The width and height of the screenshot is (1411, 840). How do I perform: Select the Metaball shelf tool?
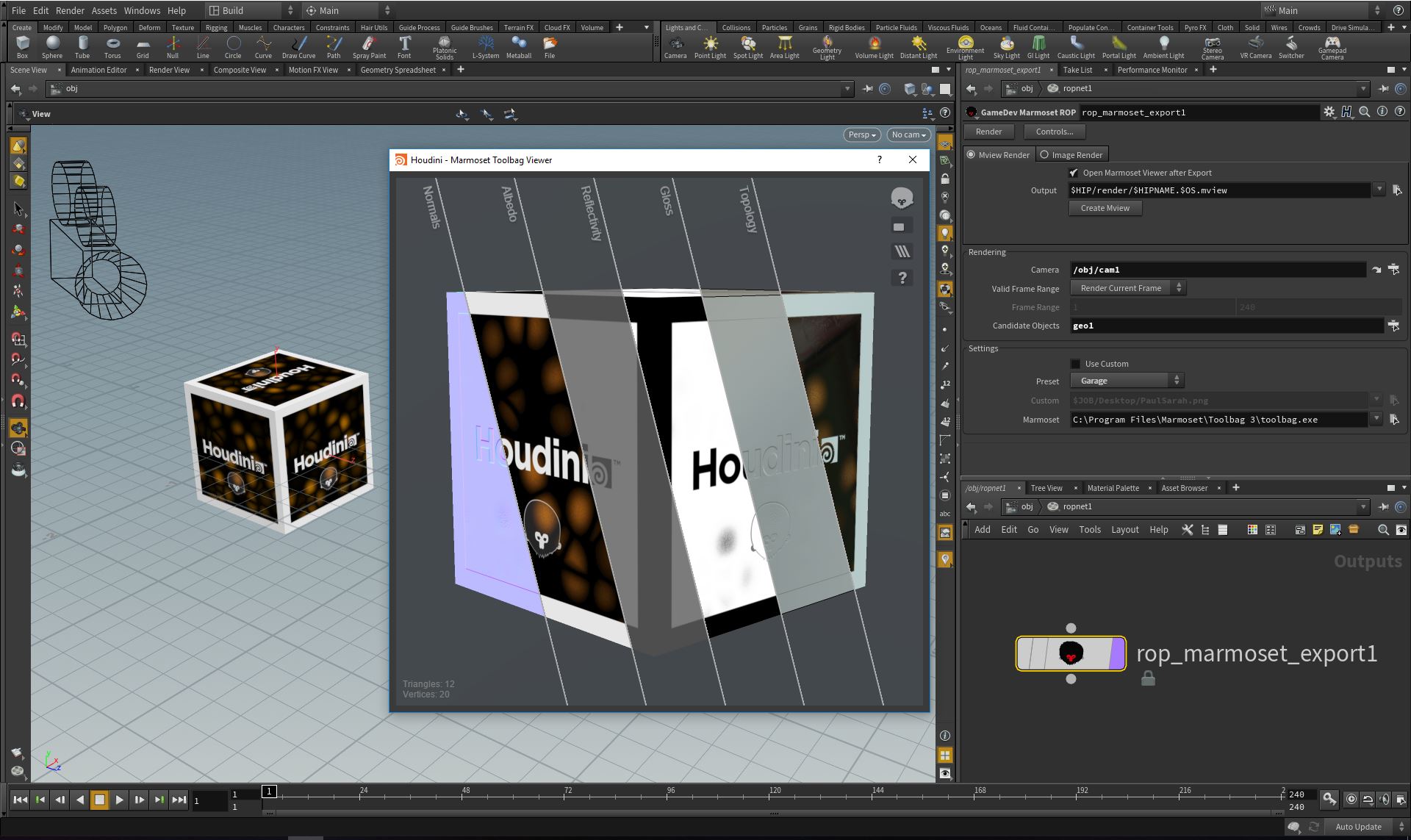coord(518,47)
